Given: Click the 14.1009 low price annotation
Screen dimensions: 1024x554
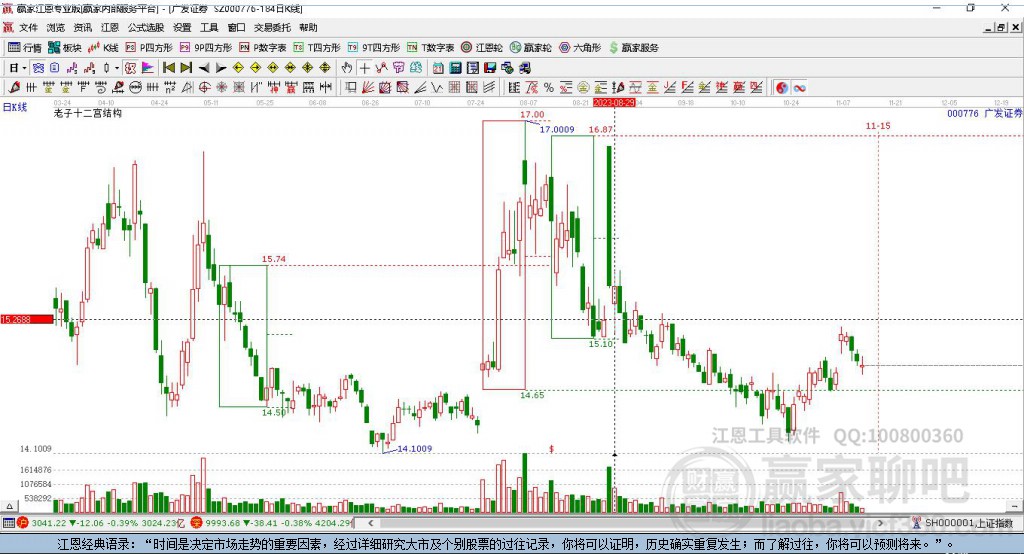Looking at the screenshot, I should point(415,448).
